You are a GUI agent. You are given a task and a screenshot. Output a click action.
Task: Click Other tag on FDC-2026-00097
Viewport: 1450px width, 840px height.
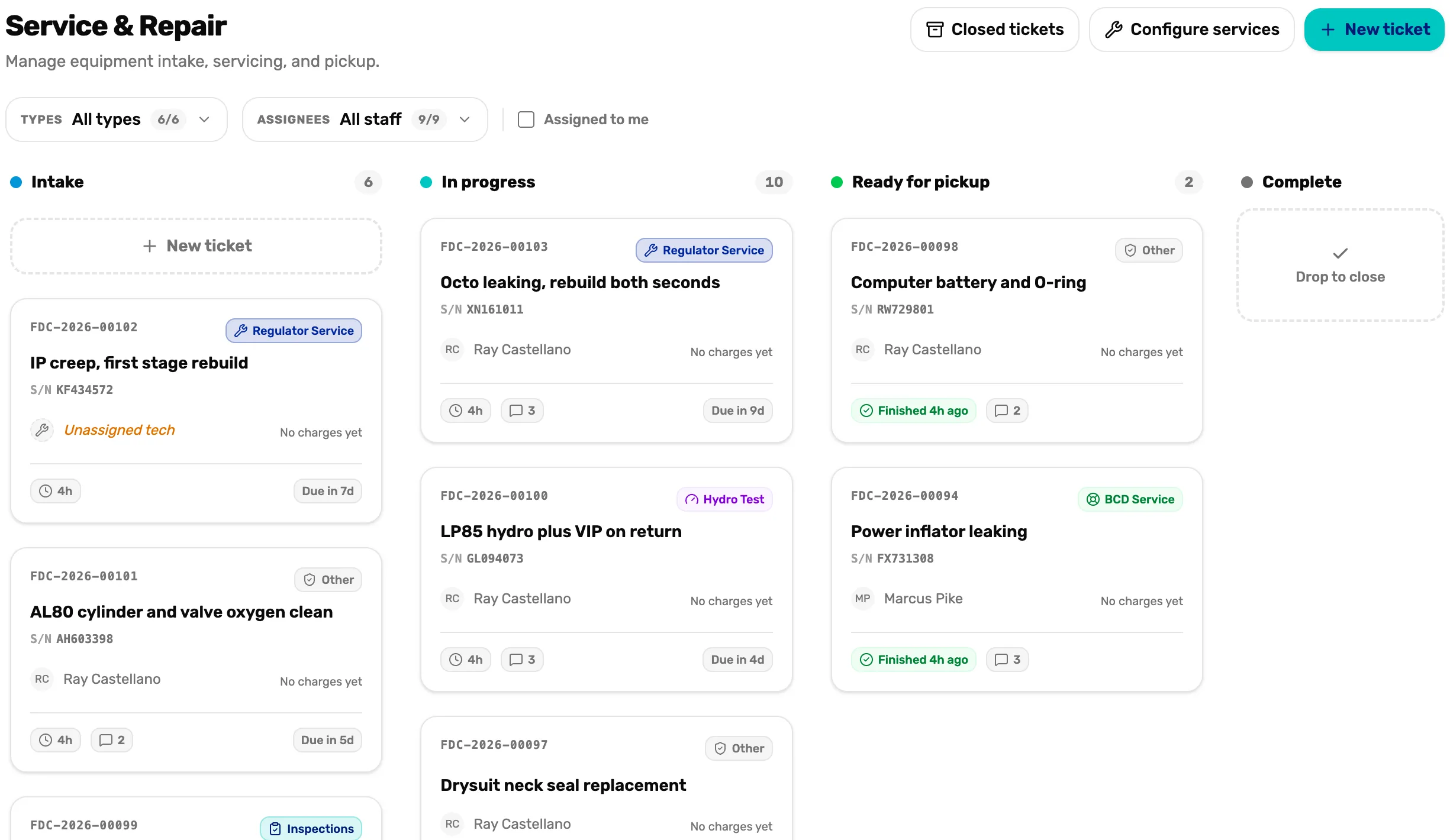pyautogui.click(x=739, y=748)
